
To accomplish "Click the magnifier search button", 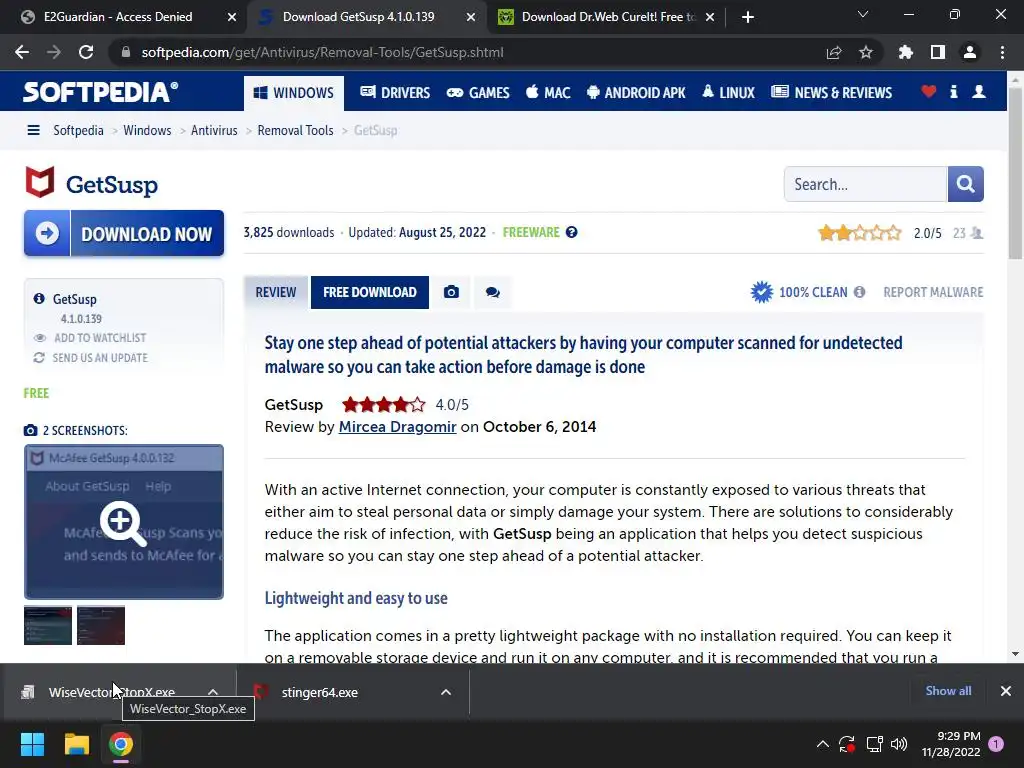I will [965, 184].
